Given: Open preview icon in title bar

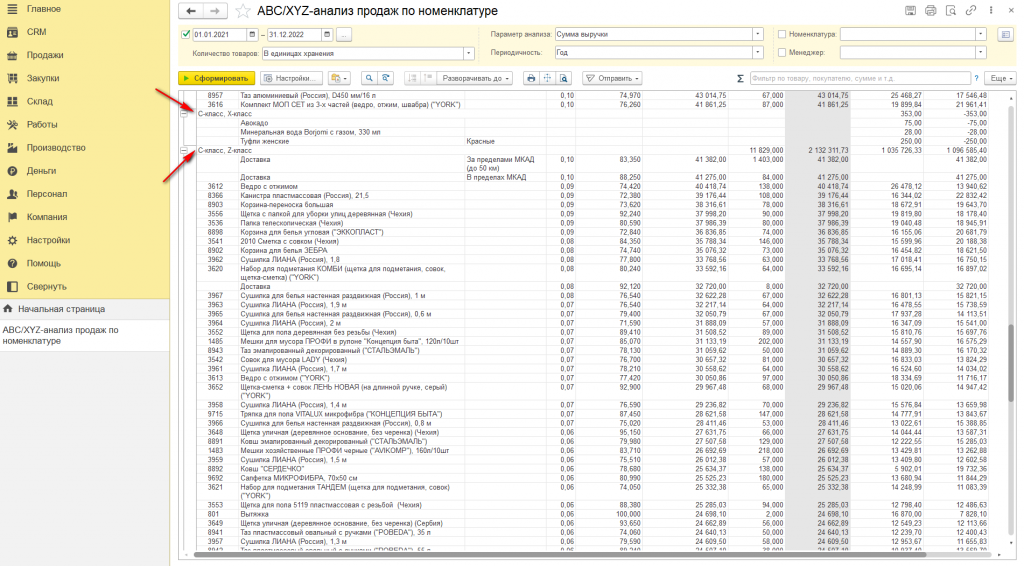Looking at the screenshot, I should tap(951, 10).
